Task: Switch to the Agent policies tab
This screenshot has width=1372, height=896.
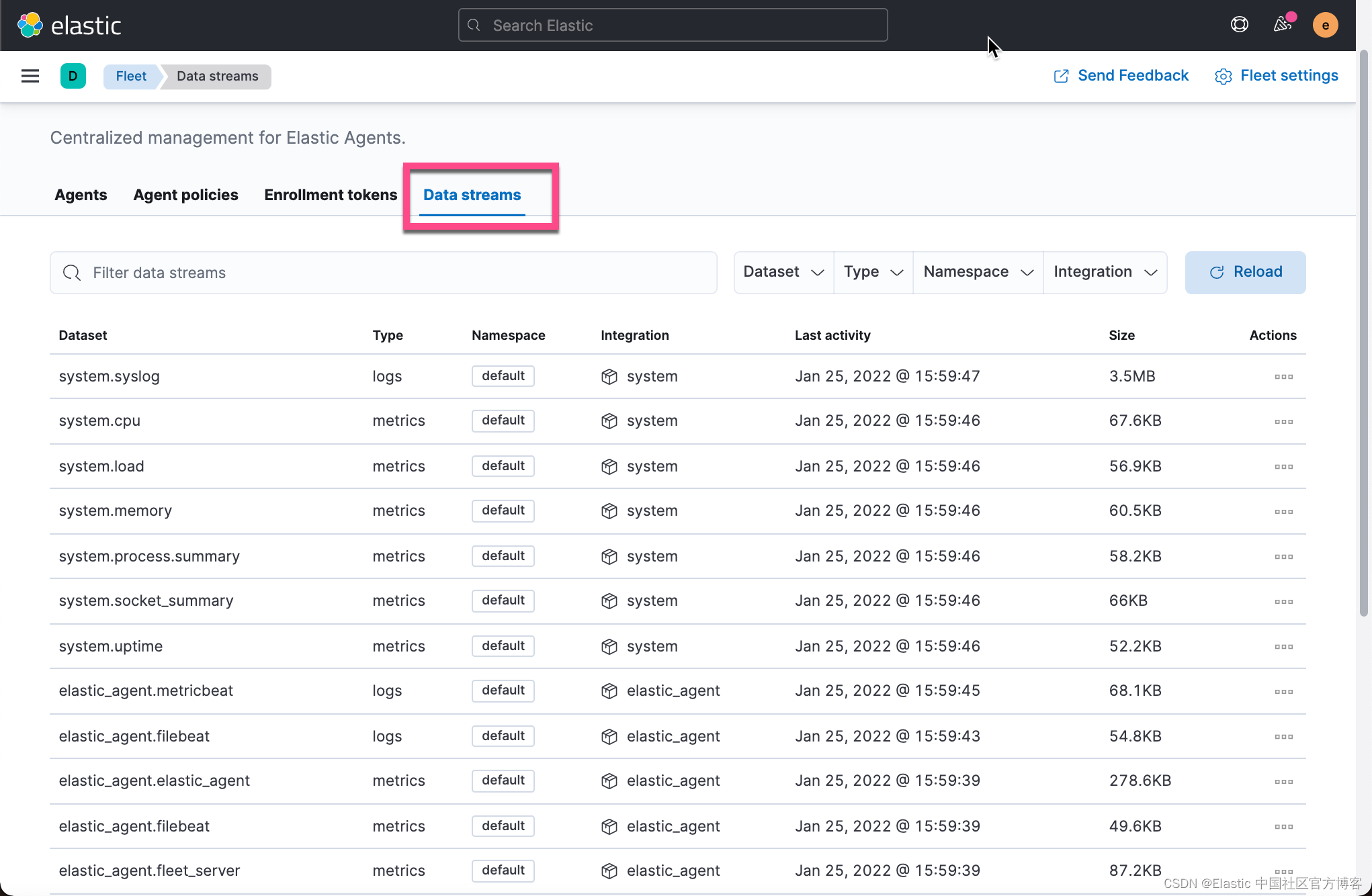Action: tap(185, 195)
